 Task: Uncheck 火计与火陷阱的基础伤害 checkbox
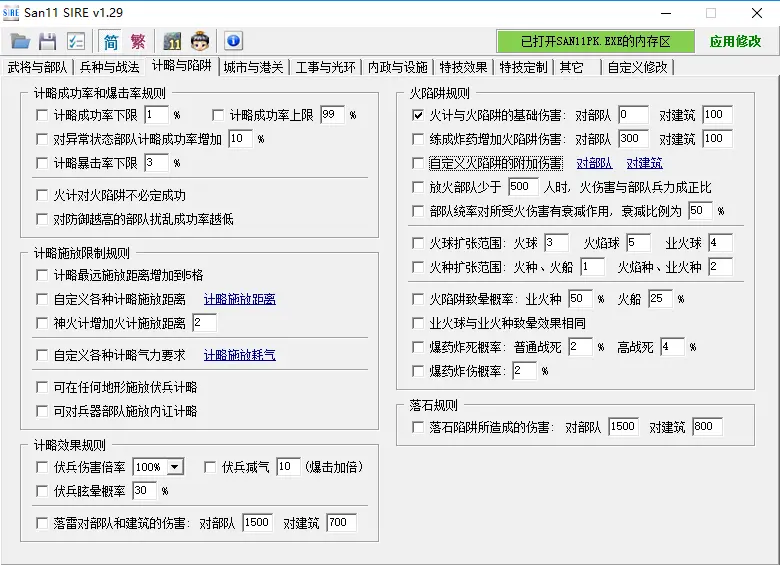[x=418, y=115]
